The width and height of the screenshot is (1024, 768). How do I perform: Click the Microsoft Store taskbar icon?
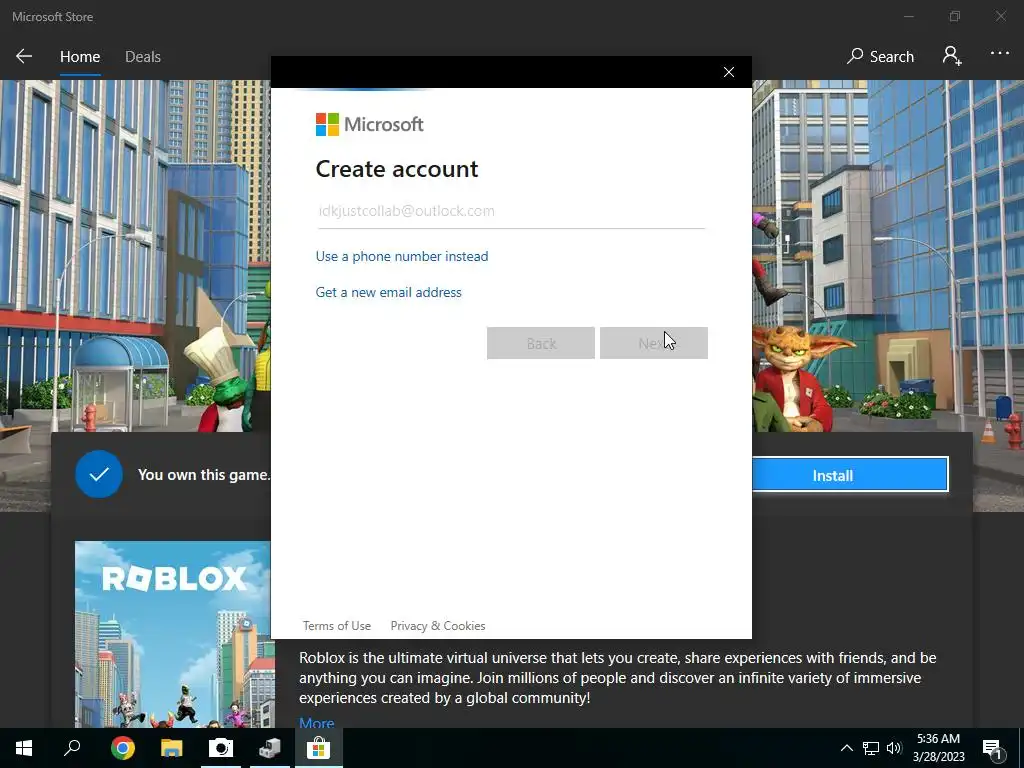(319, 748)
